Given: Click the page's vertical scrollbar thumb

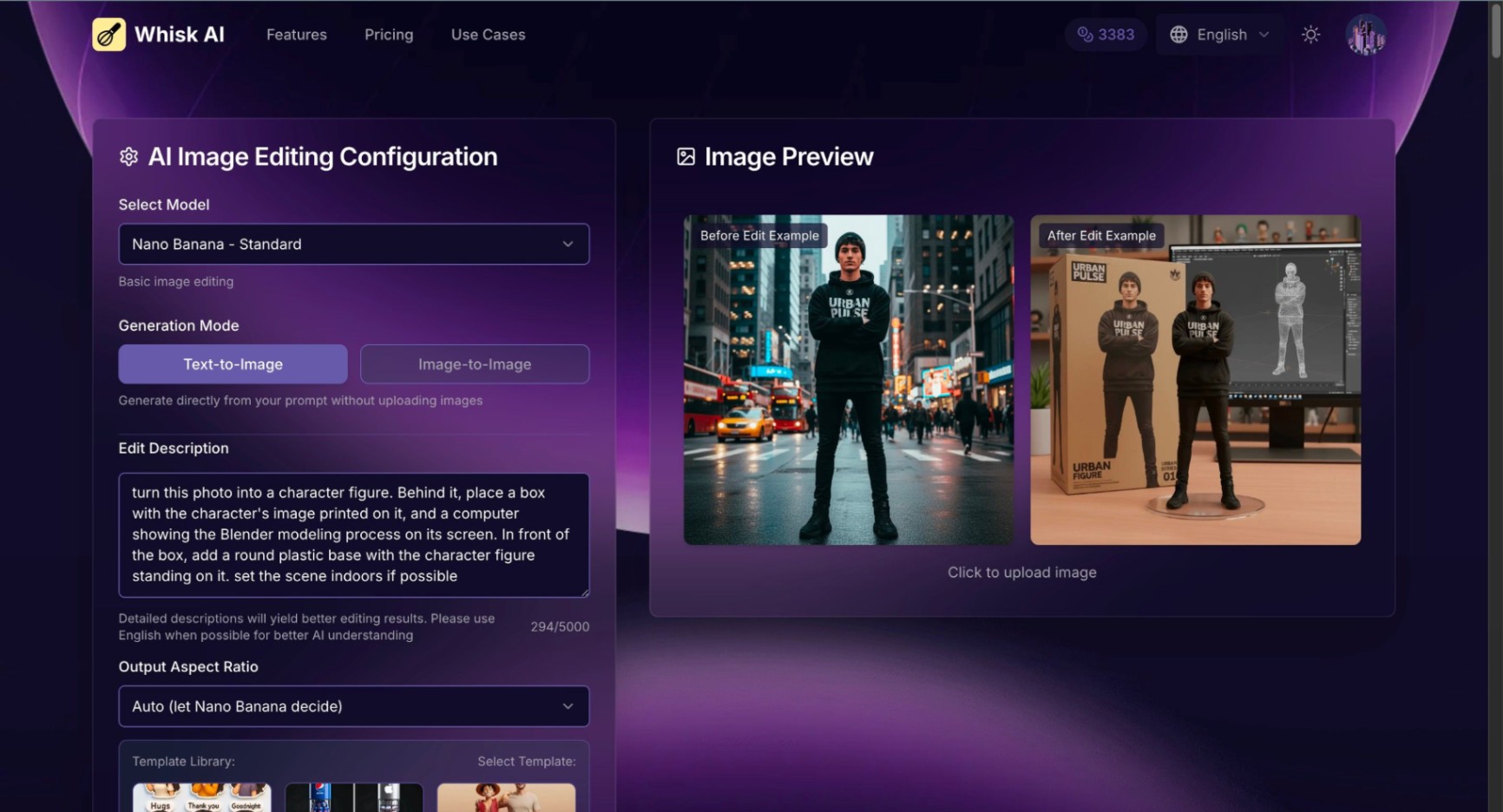Looking at the screenshot, I should point(1495,30).
